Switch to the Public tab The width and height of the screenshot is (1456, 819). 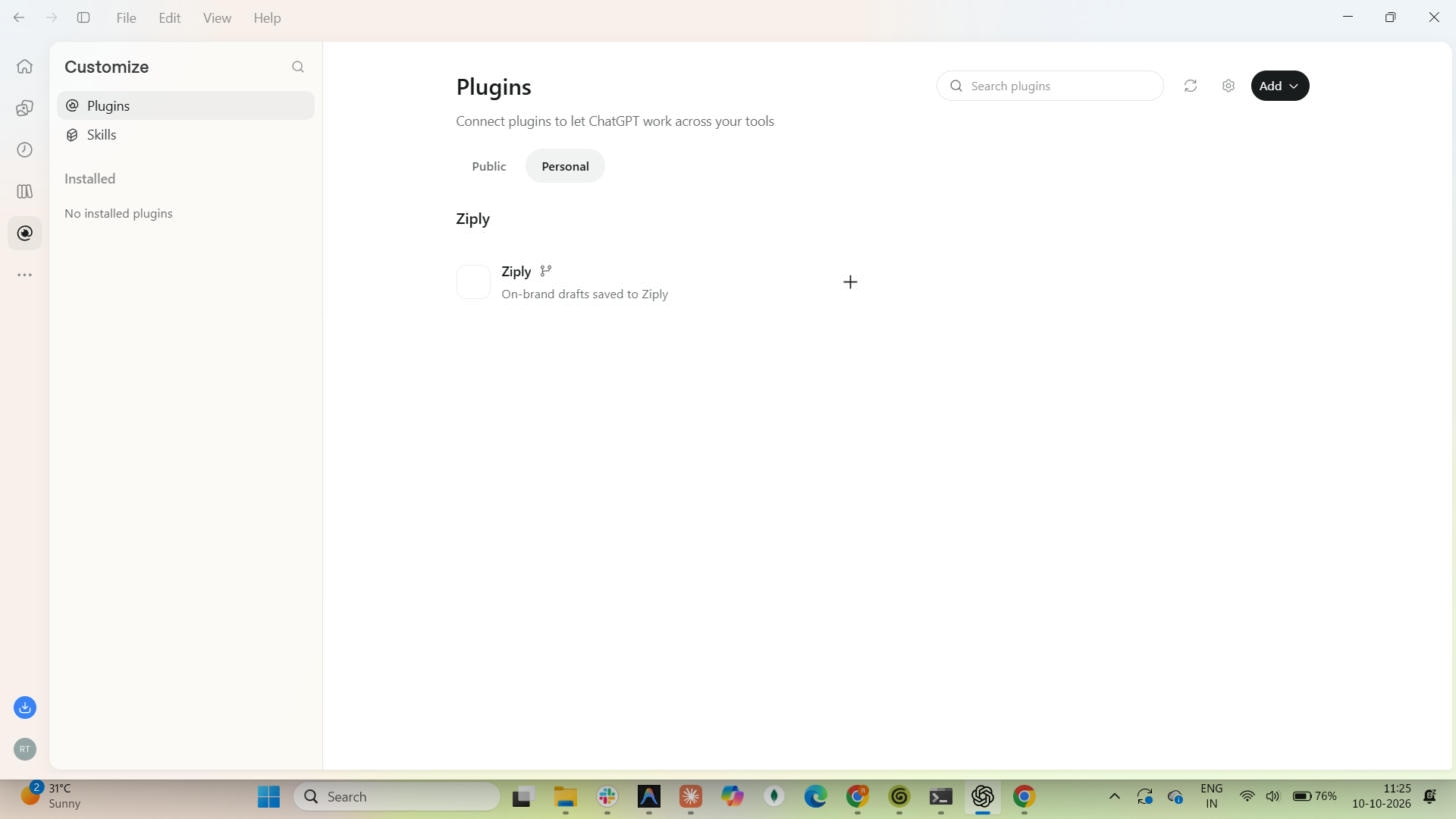point(489,166)
